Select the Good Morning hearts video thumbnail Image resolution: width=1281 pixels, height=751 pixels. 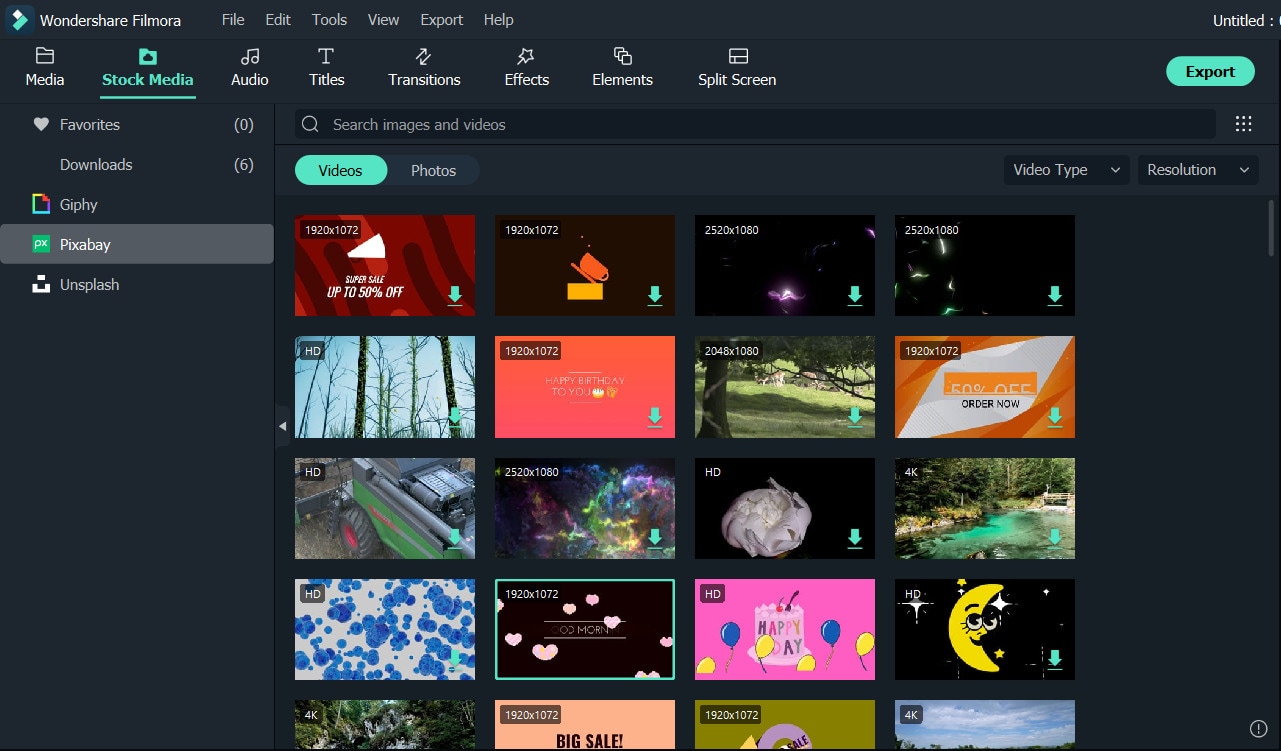[585, 629]
